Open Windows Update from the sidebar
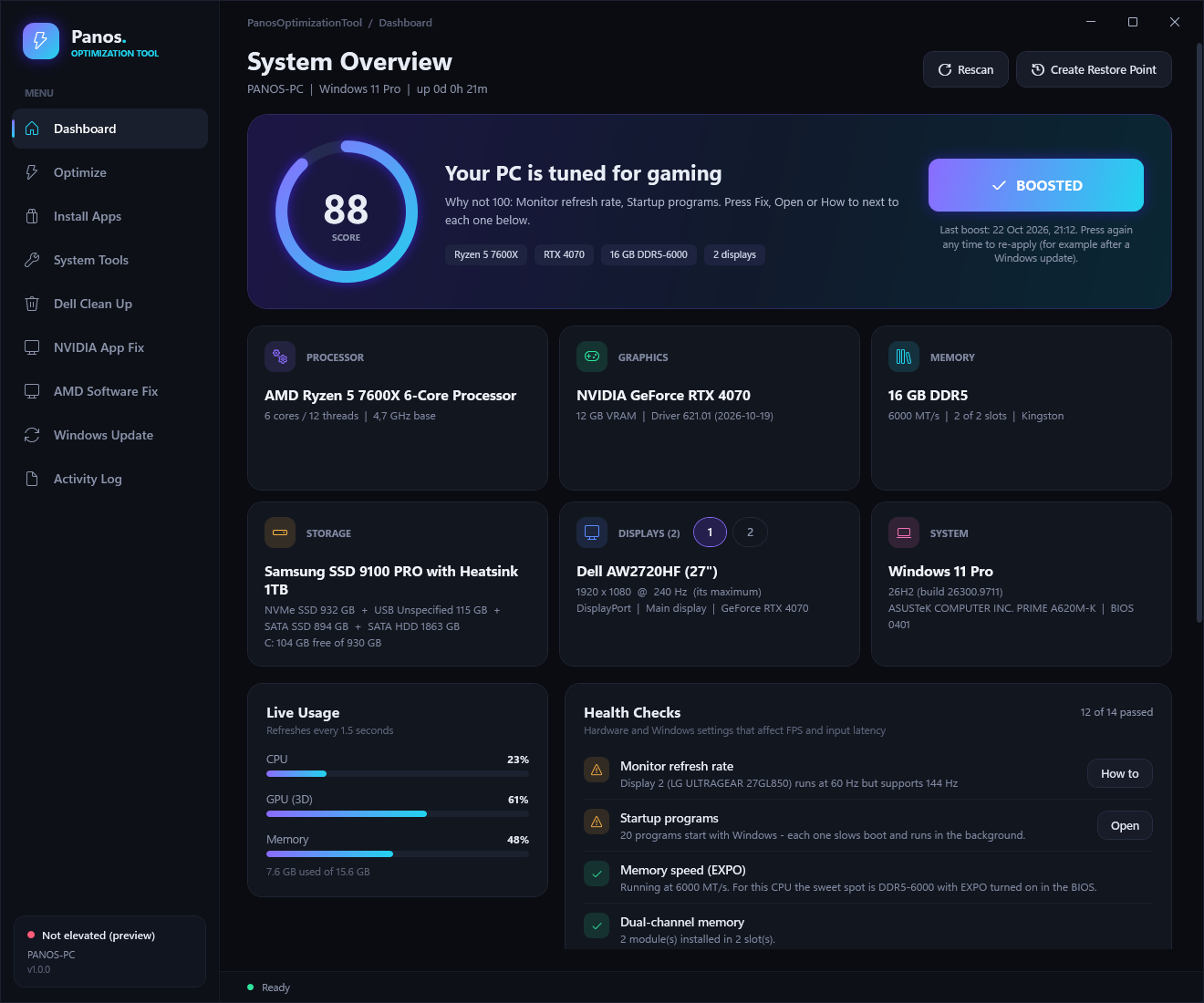Image resolution: width=1204 pixels, height=1003 pixels. point(110,435)
